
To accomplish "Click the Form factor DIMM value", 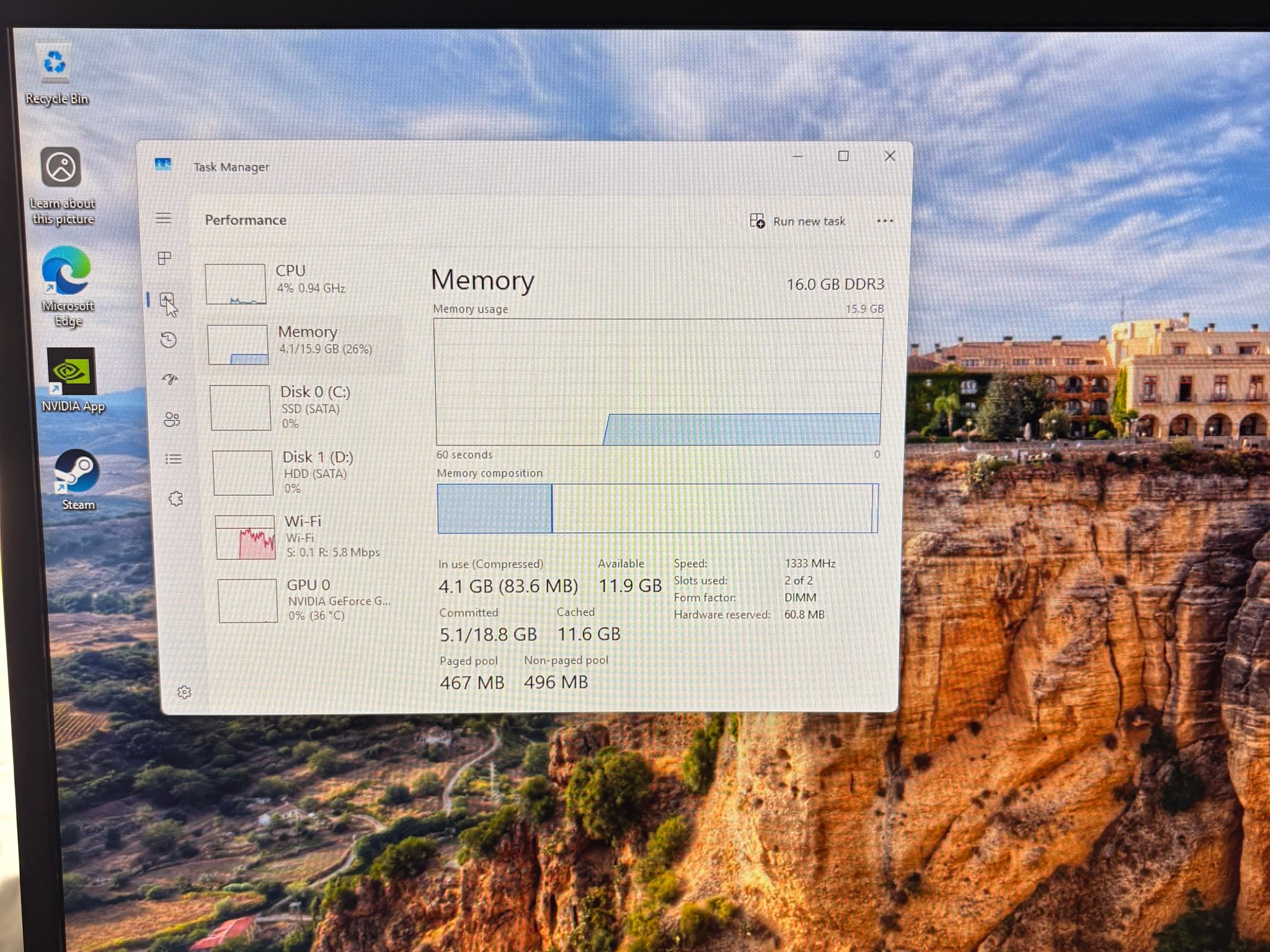I will click(800, 597).
